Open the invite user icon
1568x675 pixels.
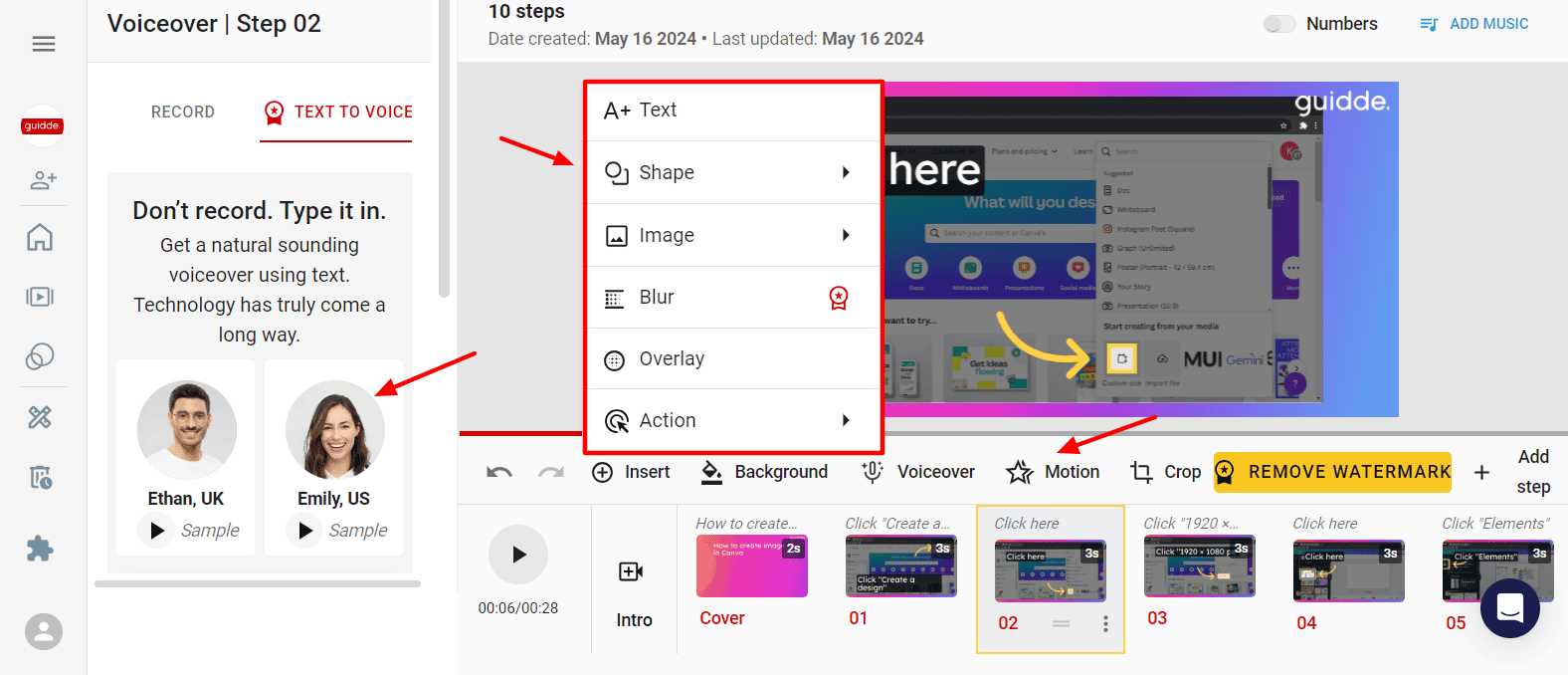coord(43,180)
